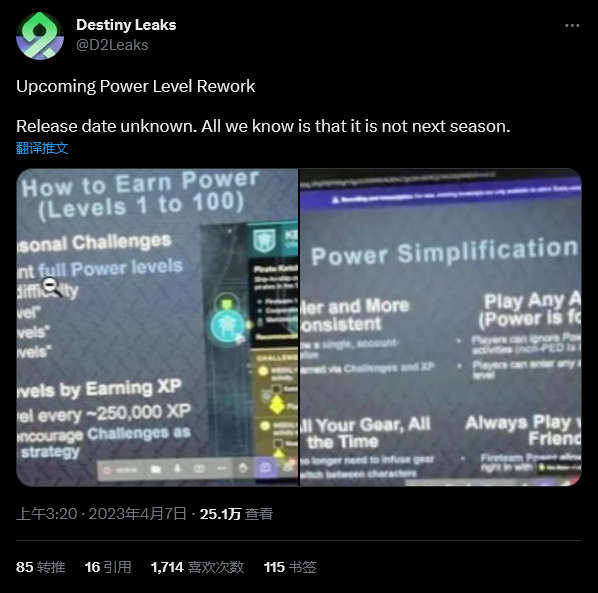Click the microphone icon in photographed toolbar

coord(177,469)
